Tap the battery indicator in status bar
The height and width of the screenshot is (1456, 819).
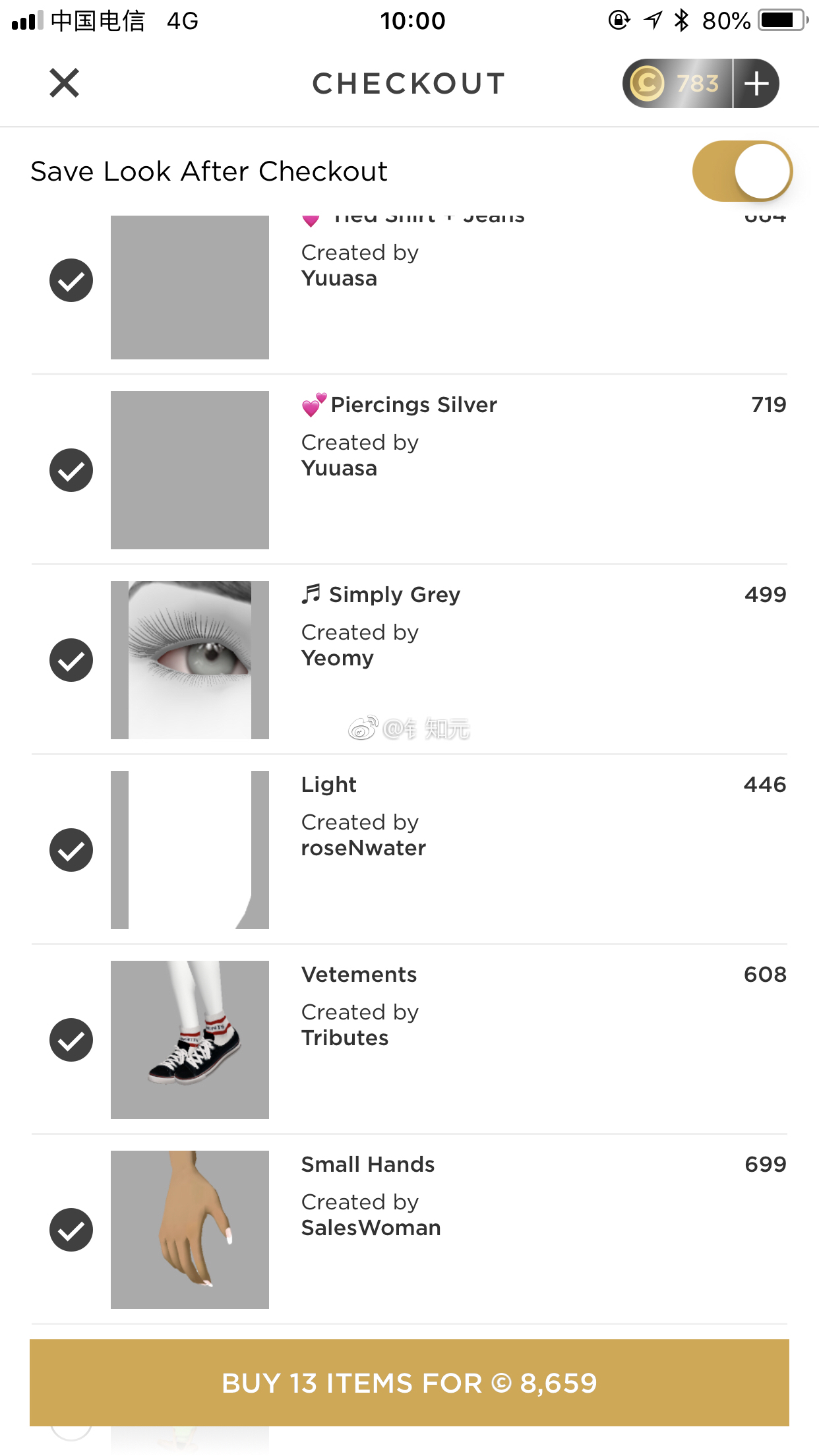pyautogui.click(x=783, y=20)
